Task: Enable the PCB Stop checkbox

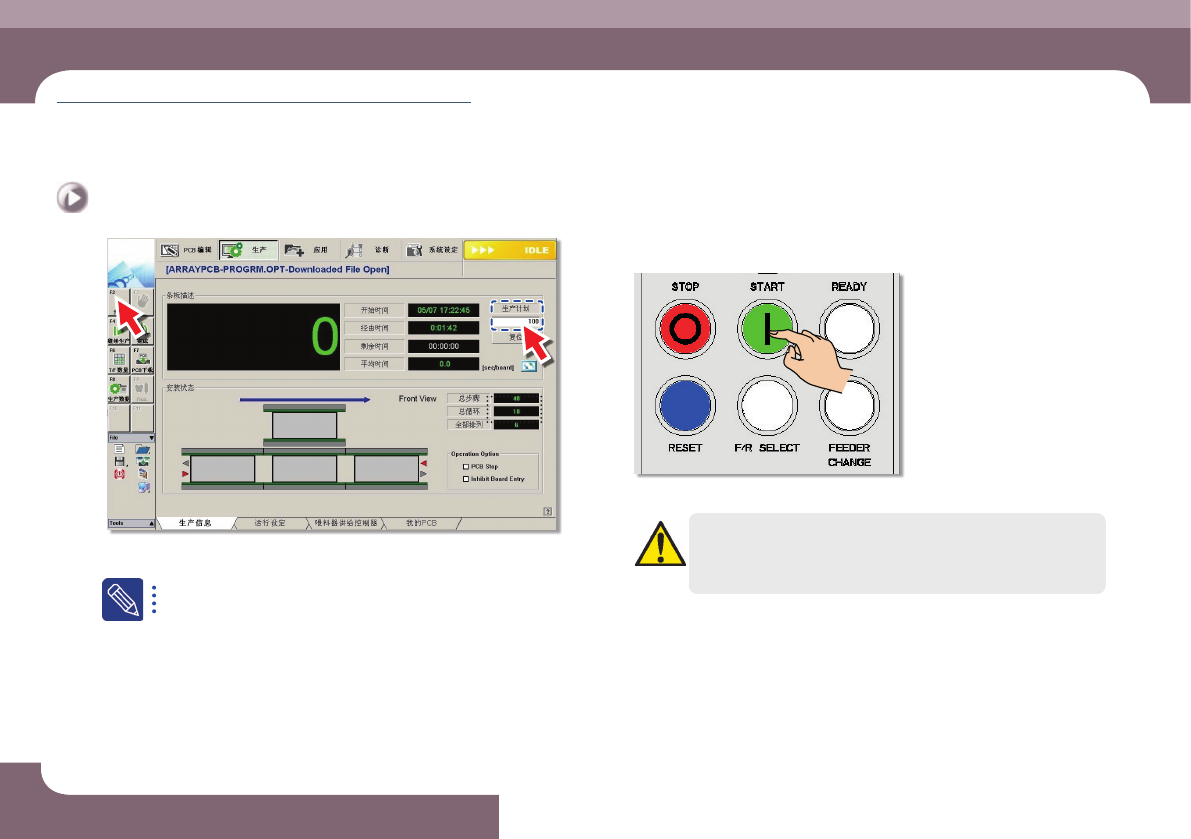Action: coord(466,466)
